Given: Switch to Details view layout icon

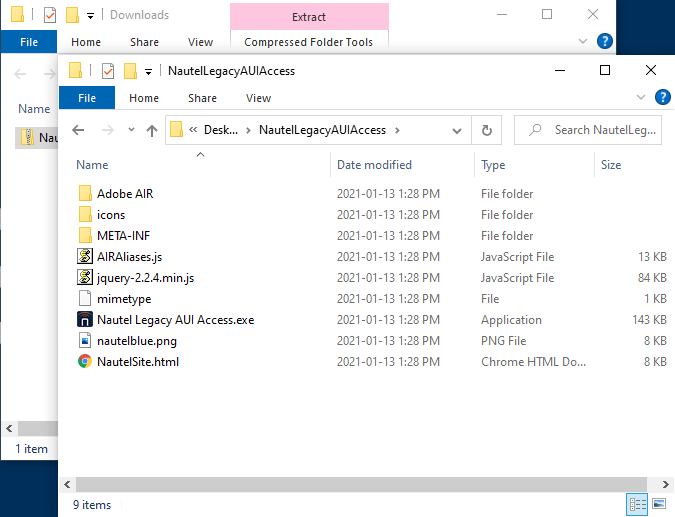Looking at the screenshot, I should (638, 505).
